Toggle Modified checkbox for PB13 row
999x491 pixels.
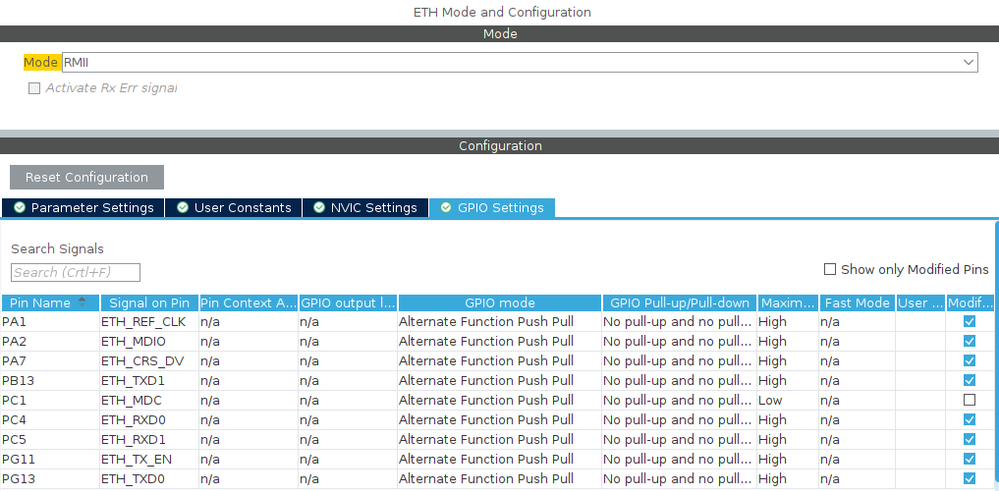(970, 380)
